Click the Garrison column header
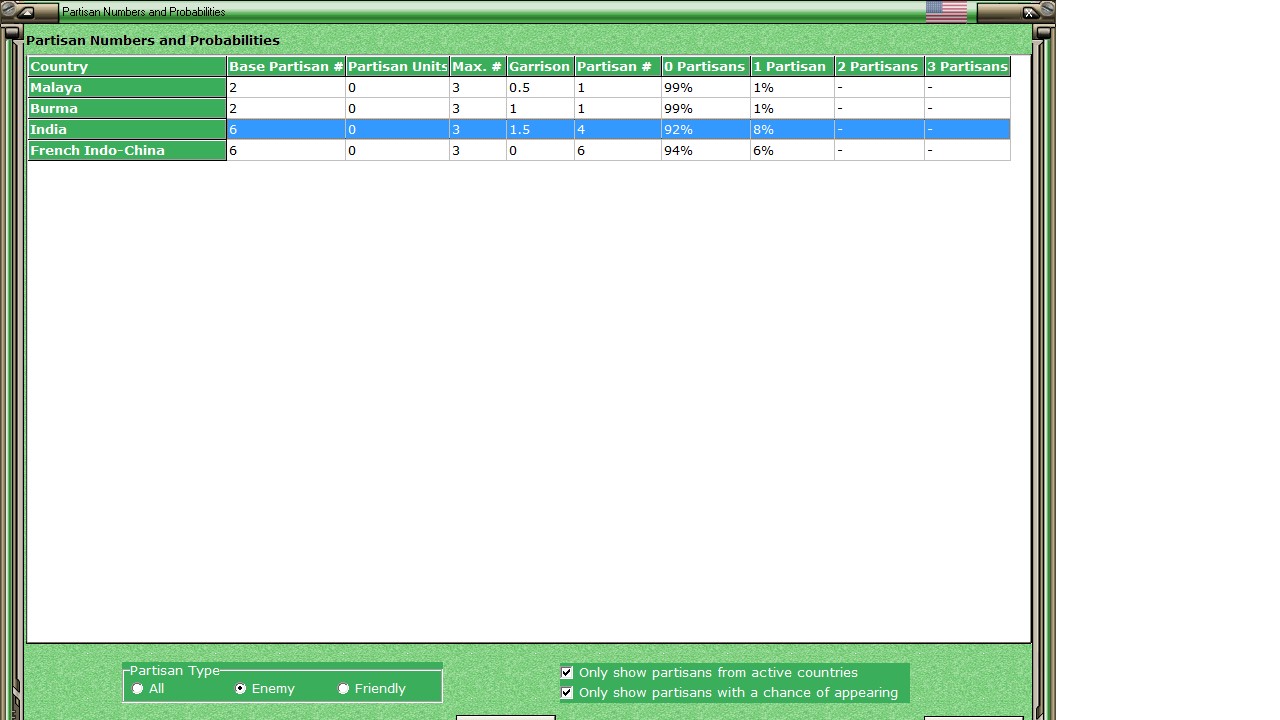Screen dimensions: 1280x720 540,66
